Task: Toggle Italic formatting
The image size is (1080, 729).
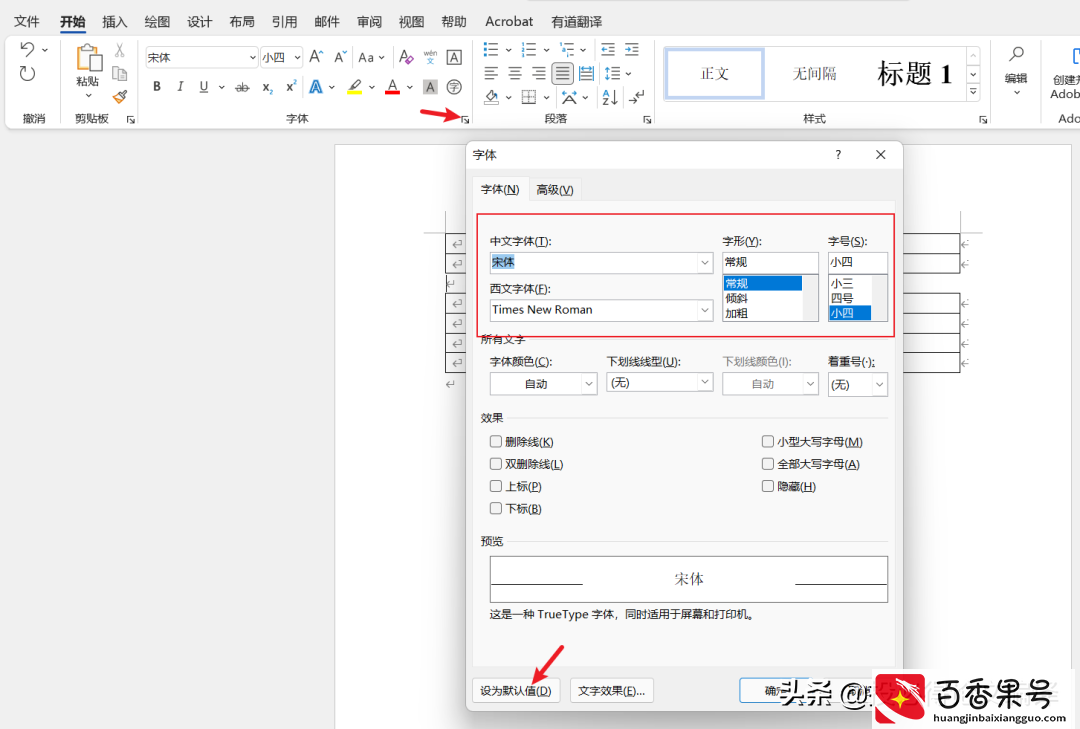Action: pyautogui.click(x=180, y=87)
